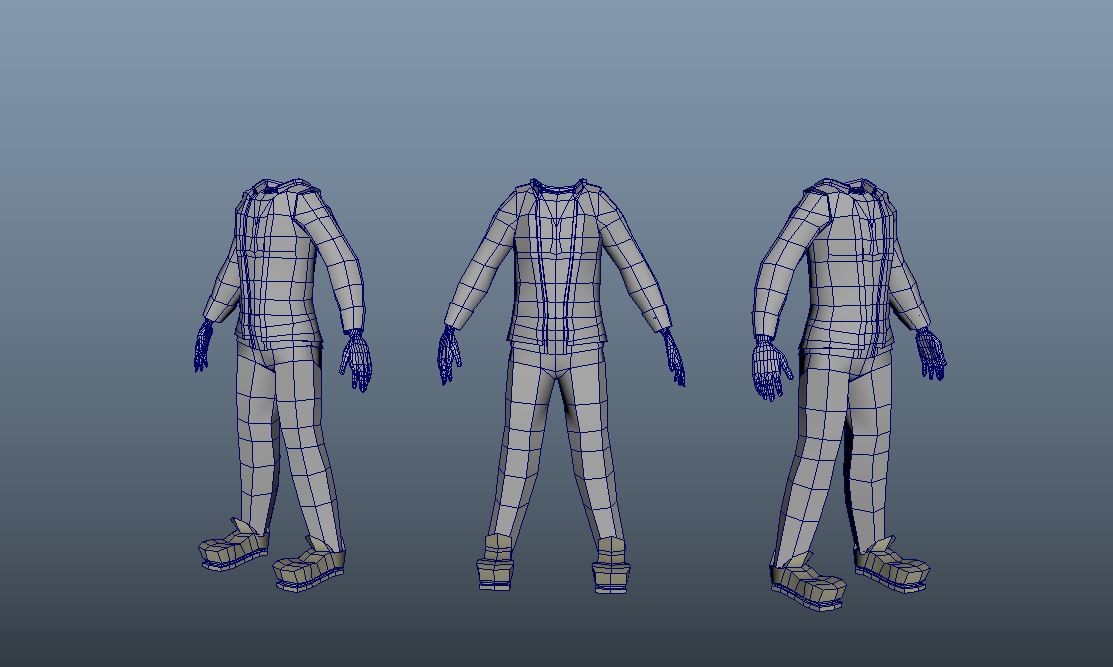The width and height of the screenshot is (1113, 667).
Task: Select the center model's viewer-right shoe
Action: tap(610, 565)
